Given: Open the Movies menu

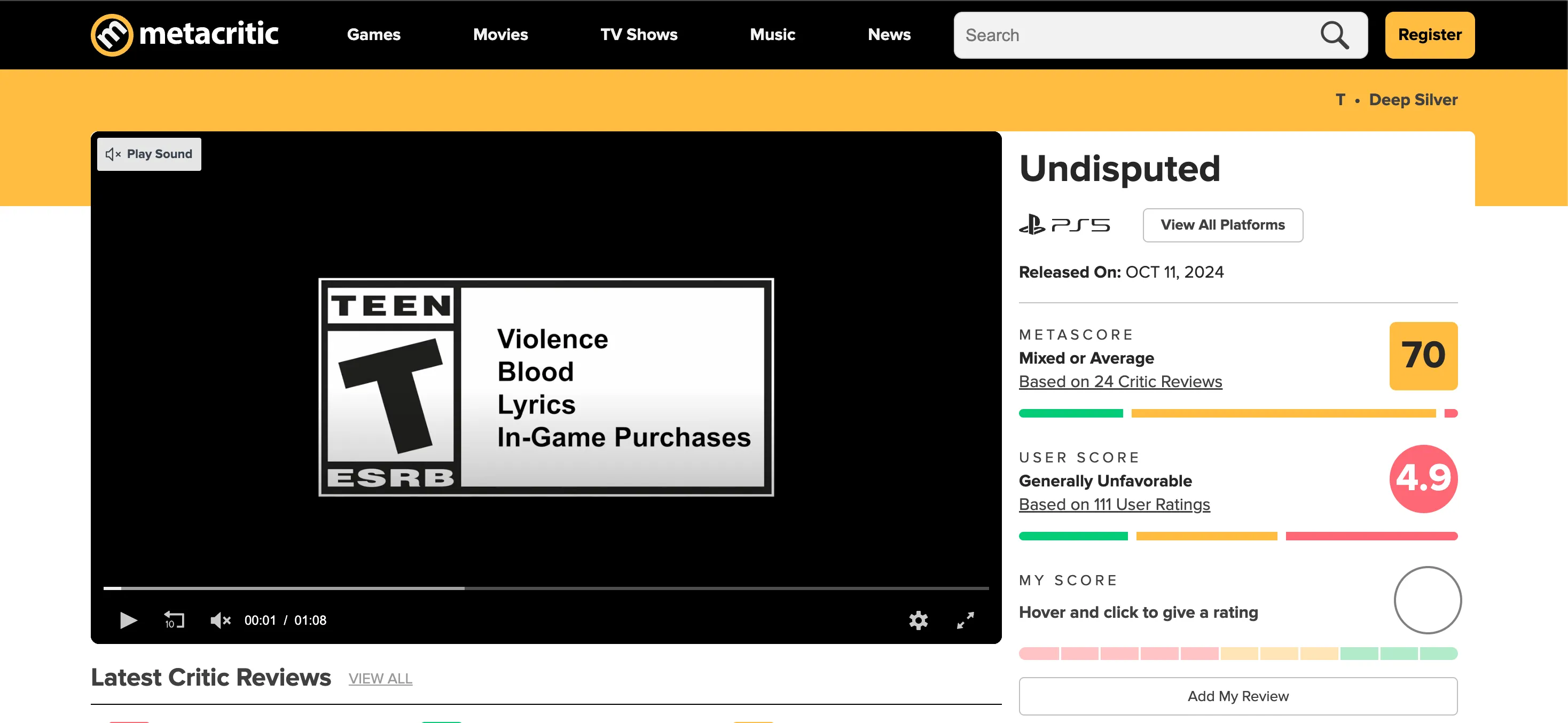Looking at the screenshot, I should click(x=500, y=35).
